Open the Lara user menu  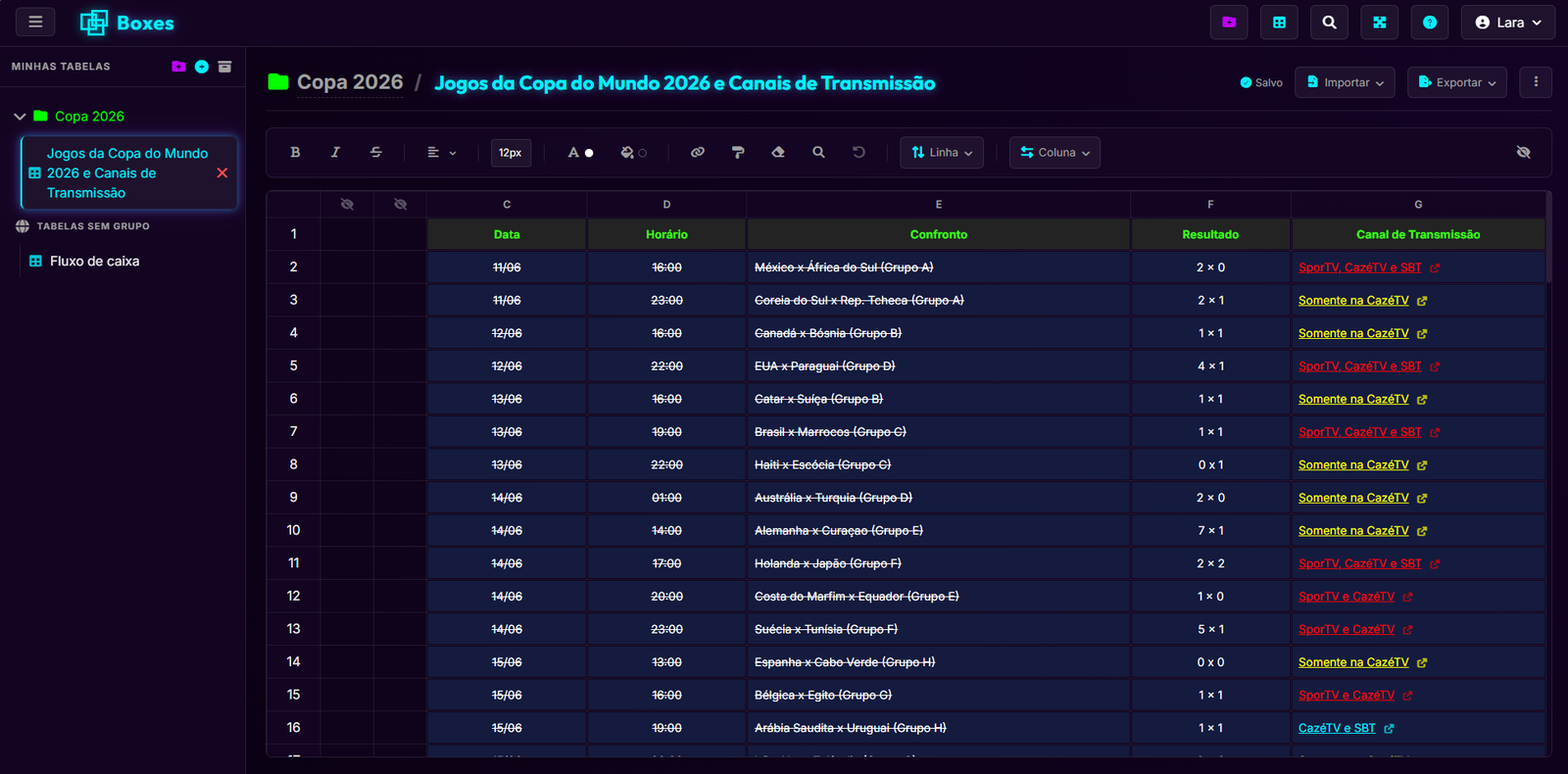tap(1508, 23)
